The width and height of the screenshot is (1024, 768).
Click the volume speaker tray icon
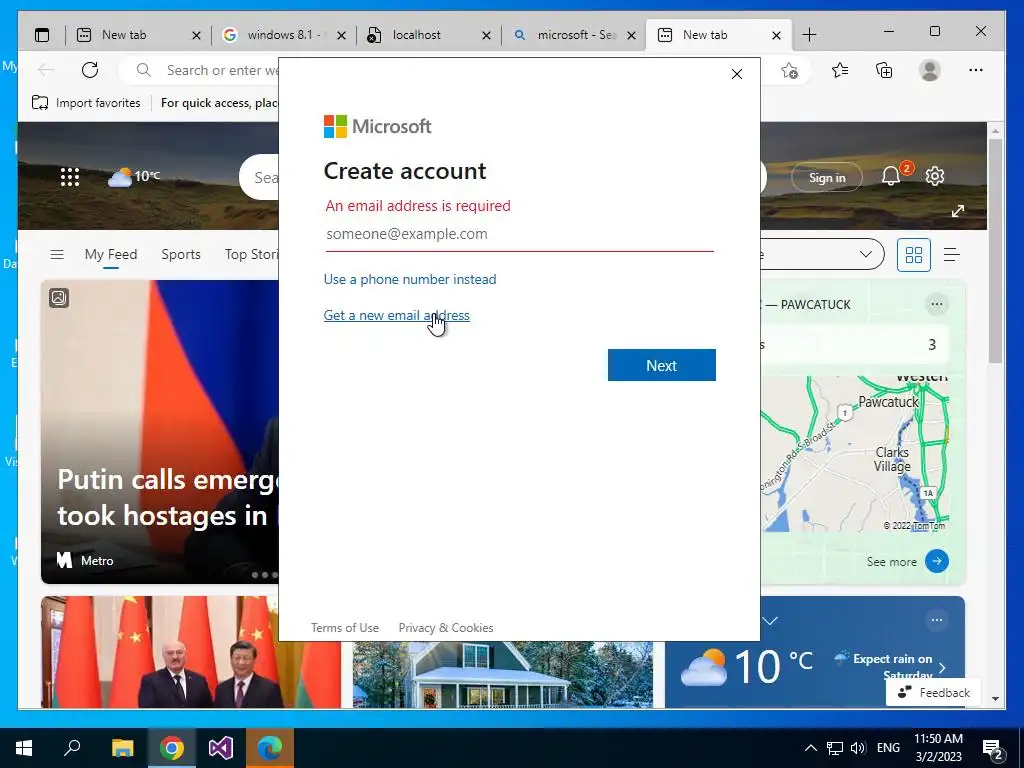click(858, 748)
